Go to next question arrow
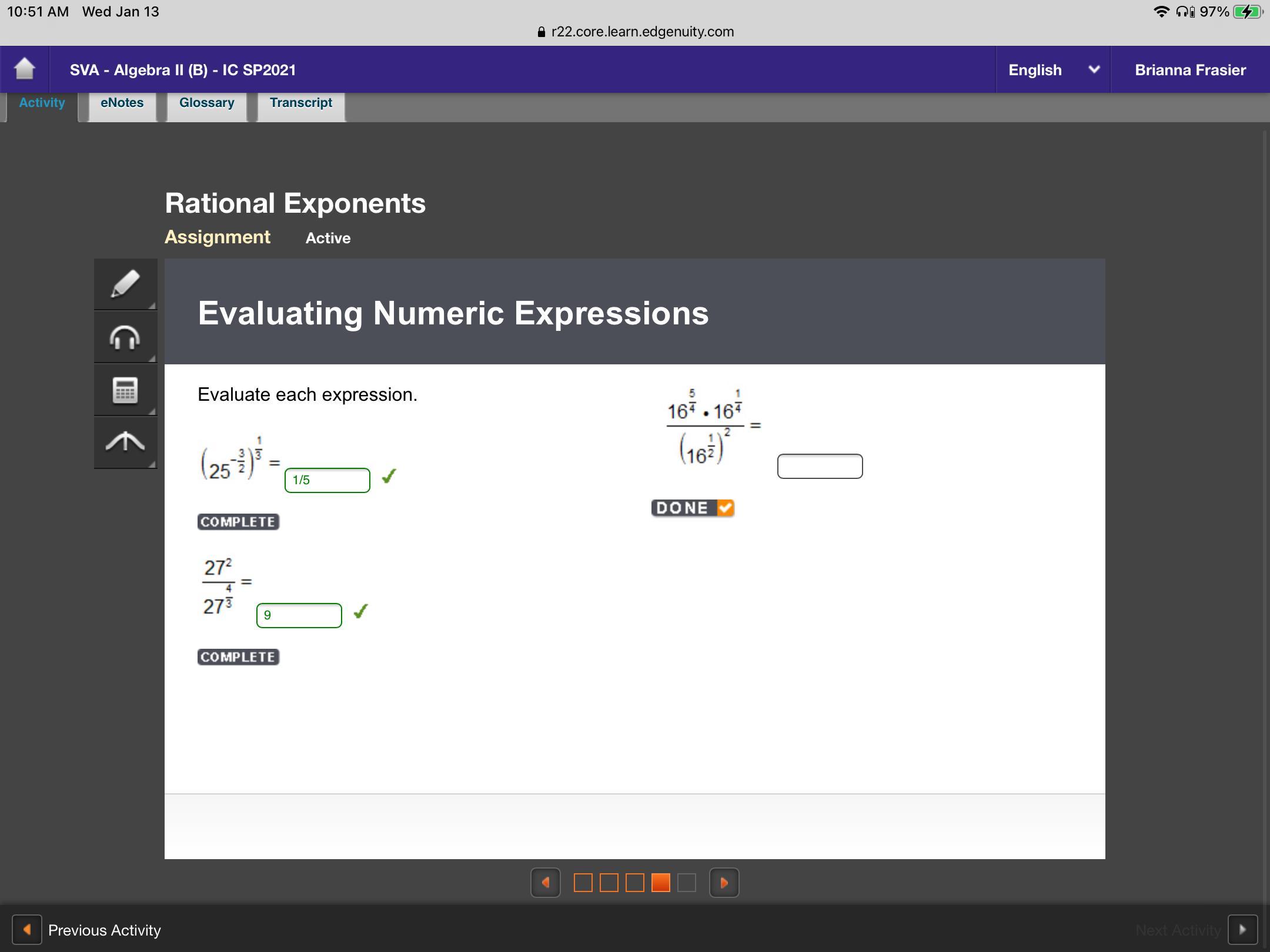Screen dimensions: 1270x952 [x=724, y=883]
